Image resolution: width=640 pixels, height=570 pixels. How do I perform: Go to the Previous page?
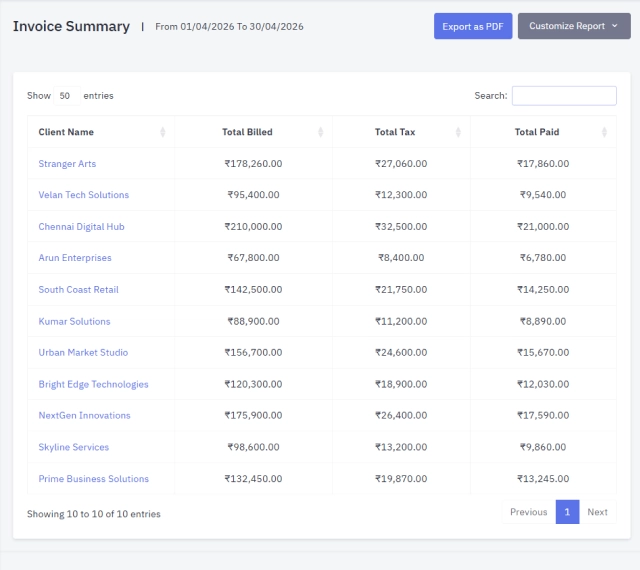(x=529, y=512)
